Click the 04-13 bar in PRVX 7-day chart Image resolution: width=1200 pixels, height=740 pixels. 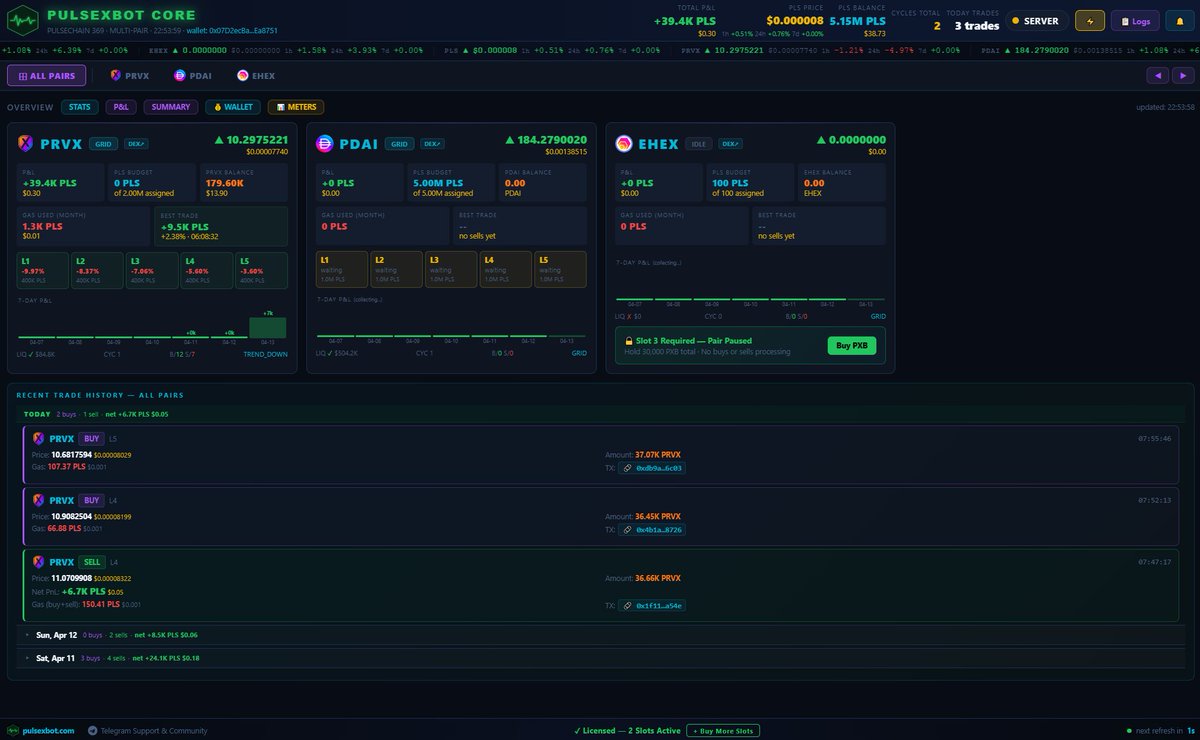(x=267, y=327)
